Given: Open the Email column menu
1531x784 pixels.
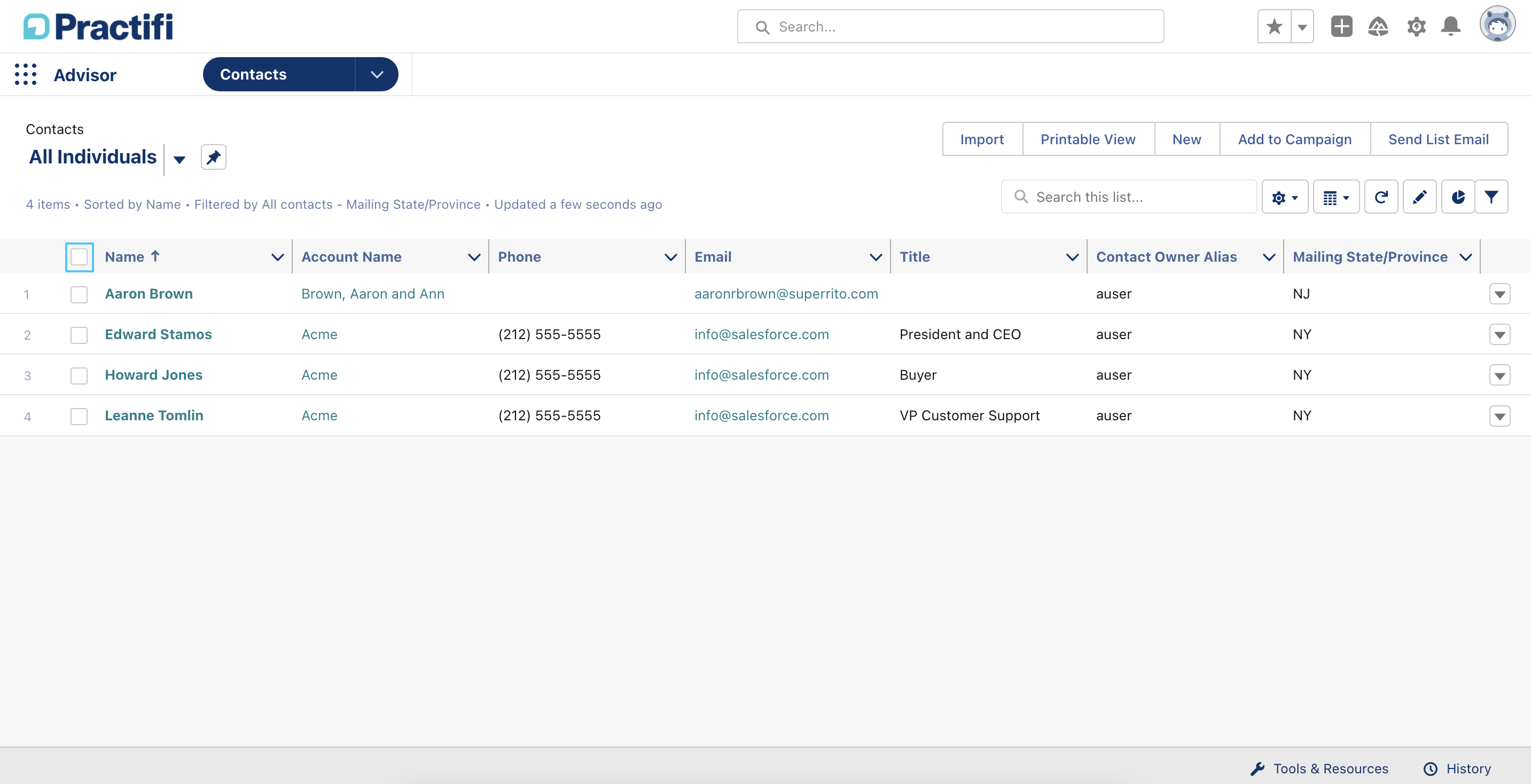Looking at the screenshot, I should click(876, 257).
